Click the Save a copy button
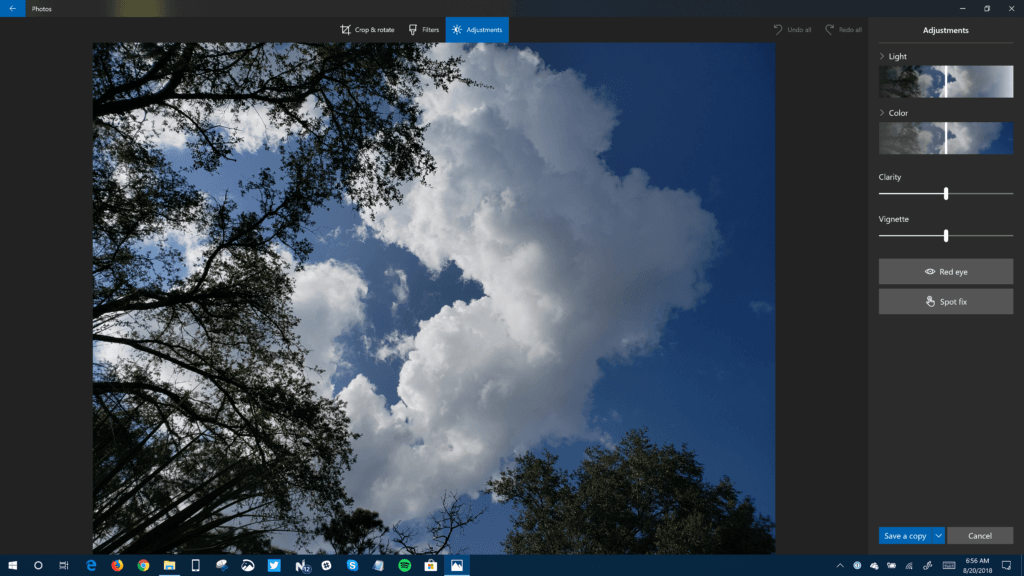The width and height of the screenshot is (1024, 576). pos(905,536)
